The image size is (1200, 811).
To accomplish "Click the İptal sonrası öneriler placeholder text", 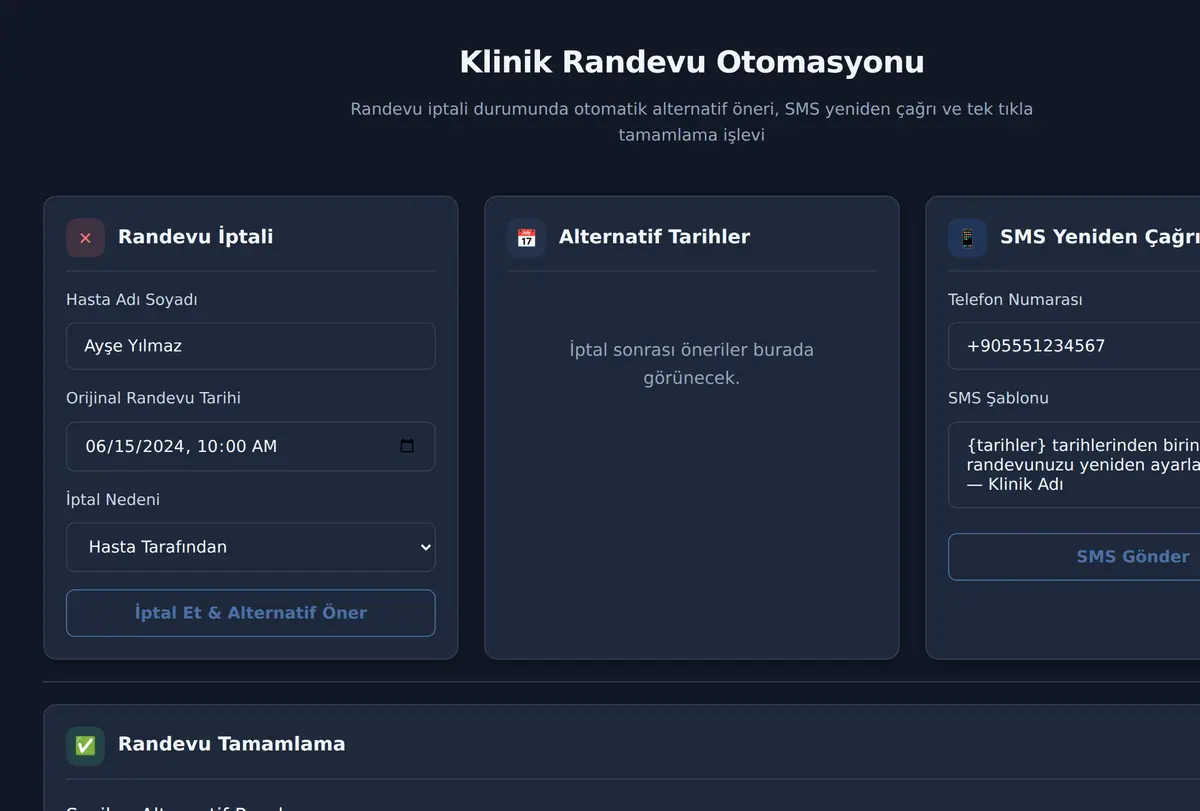I will tap(692, 364).
